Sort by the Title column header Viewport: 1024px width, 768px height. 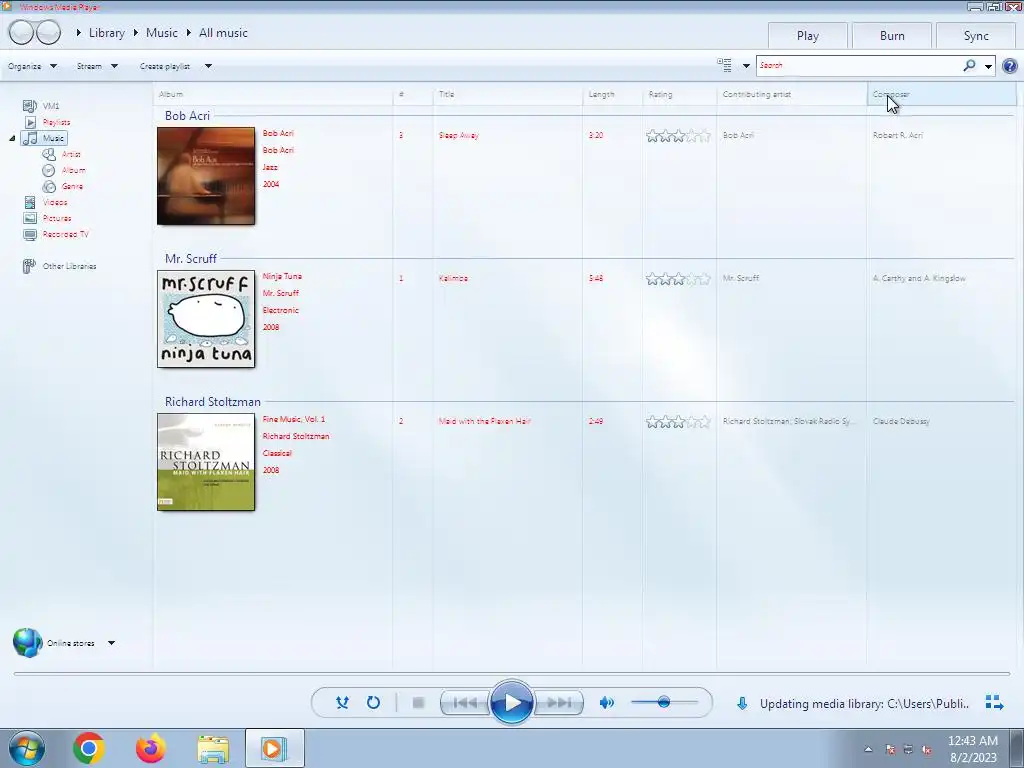coord(507,94)
